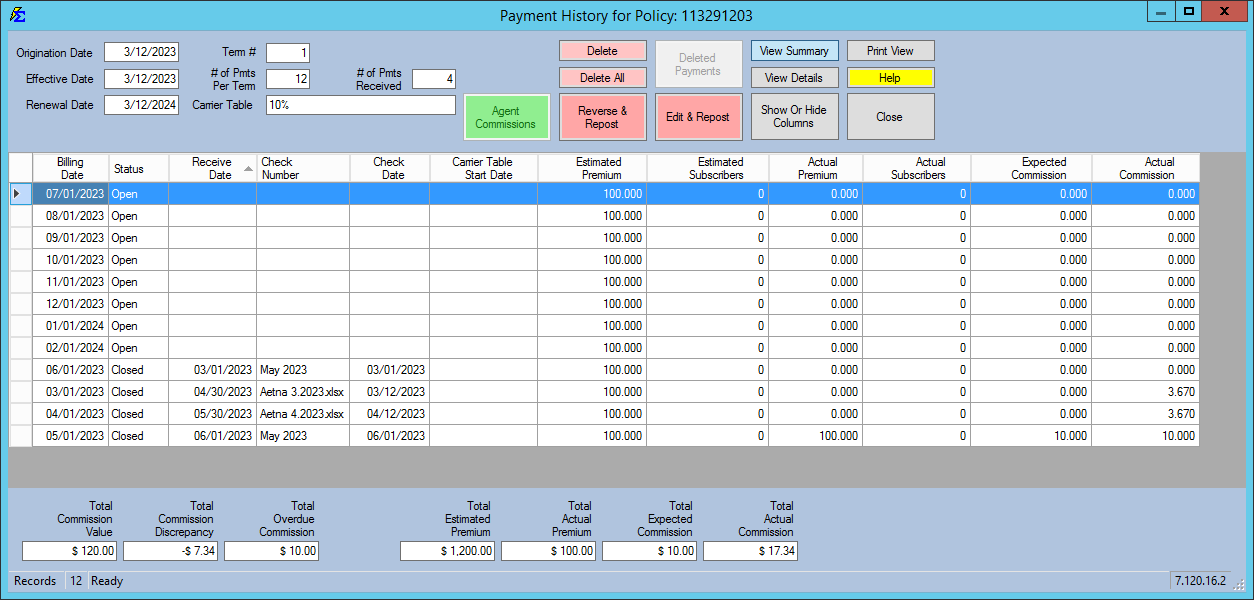Click Reverse & Repost
Image resolution: width=1254 pixels, height=600 pixels.
point(602,116)
